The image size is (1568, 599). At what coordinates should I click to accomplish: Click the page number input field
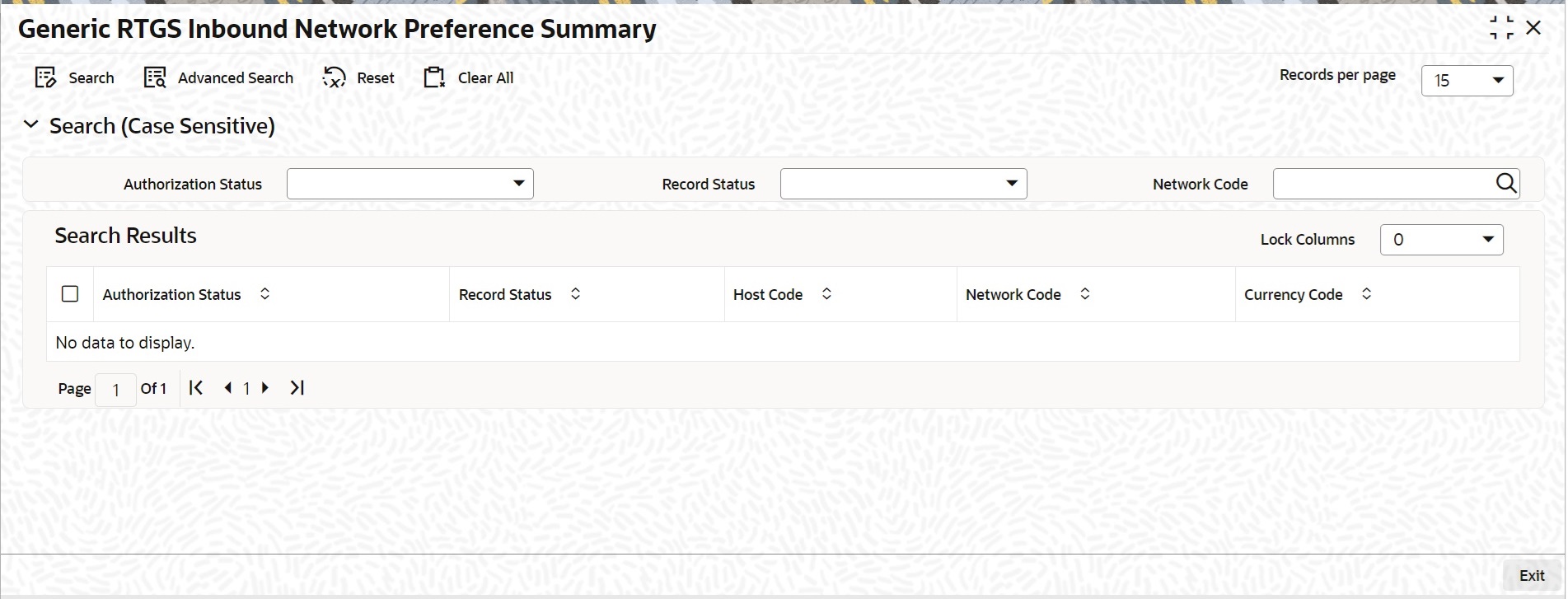point(115,390)
